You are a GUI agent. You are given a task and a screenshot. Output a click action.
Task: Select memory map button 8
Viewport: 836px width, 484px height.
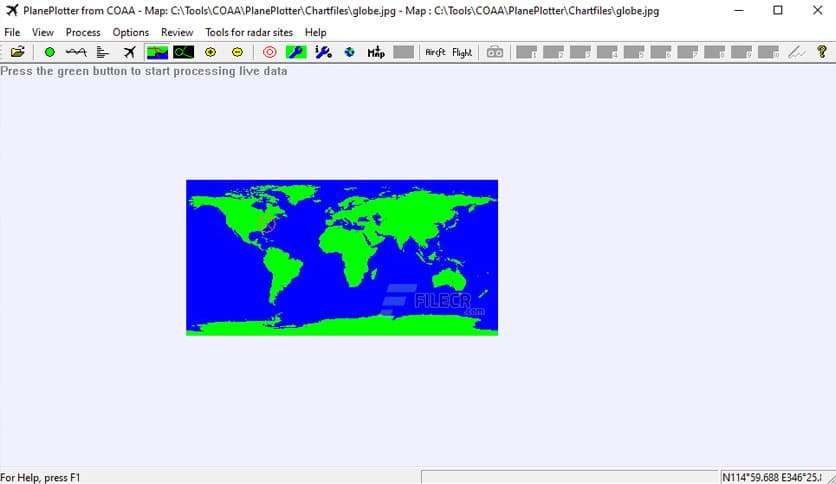click(714, 52)
